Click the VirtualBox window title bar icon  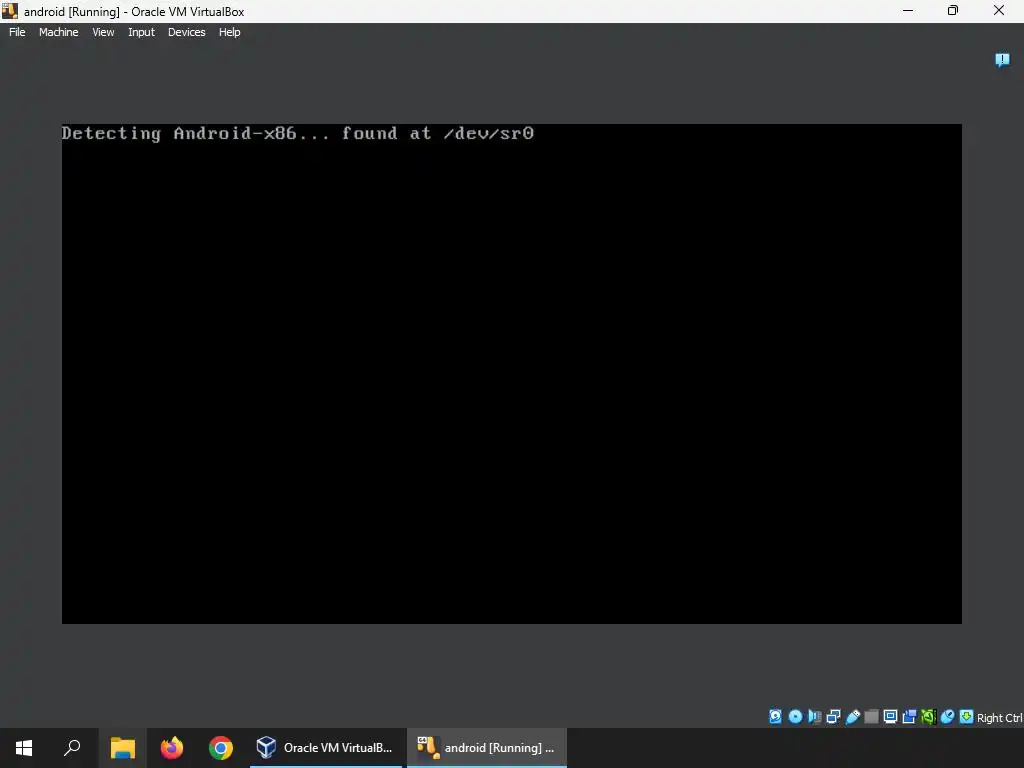point(10,11)
